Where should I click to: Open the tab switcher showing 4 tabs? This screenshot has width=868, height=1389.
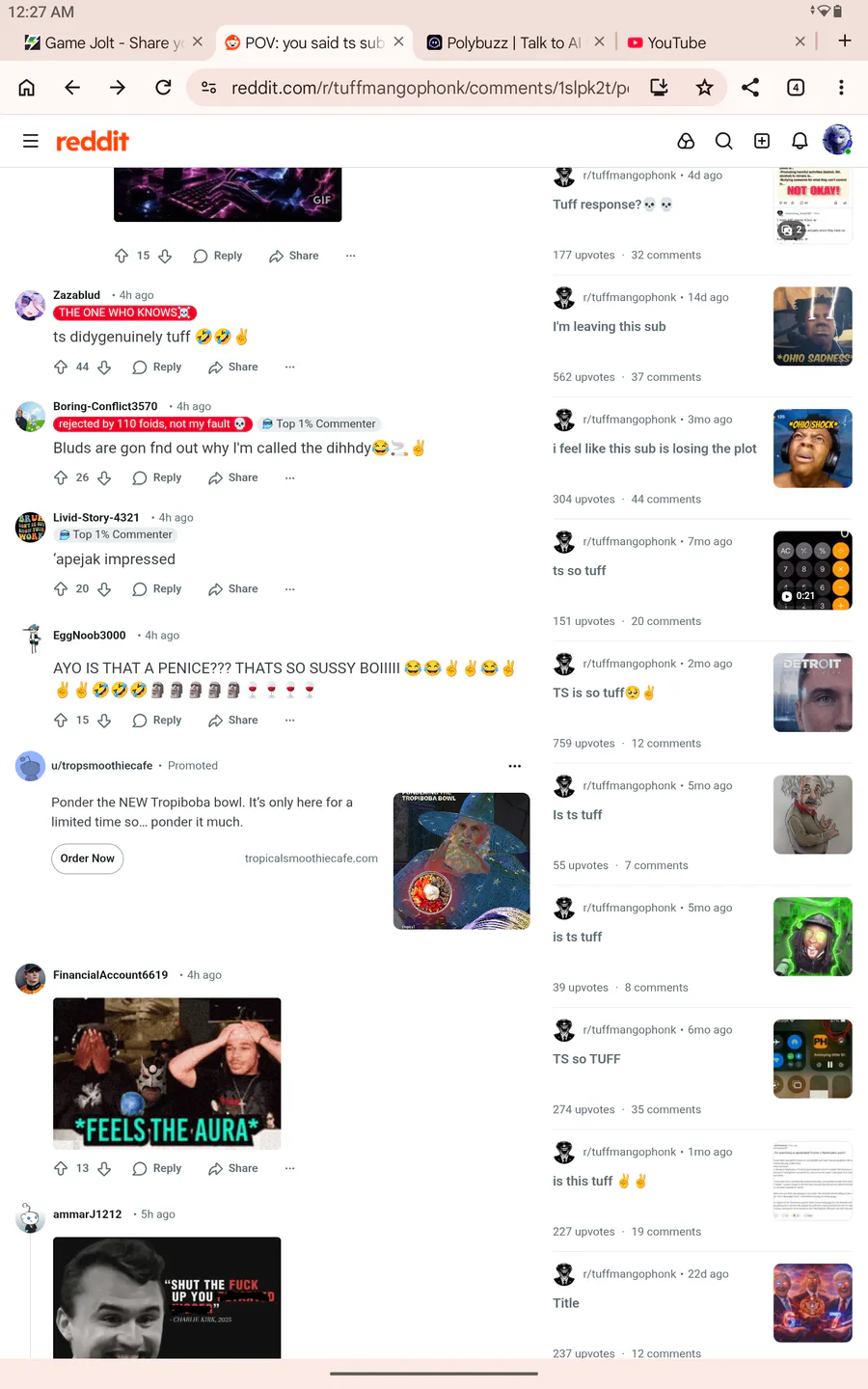(x=796, y=88)
